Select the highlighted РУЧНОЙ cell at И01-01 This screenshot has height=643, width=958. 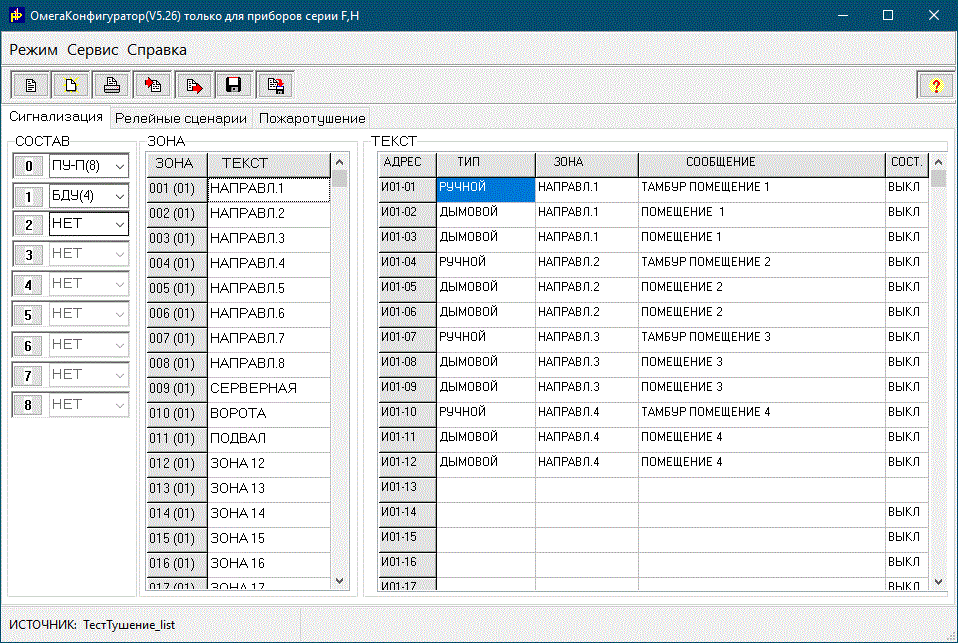486,189
